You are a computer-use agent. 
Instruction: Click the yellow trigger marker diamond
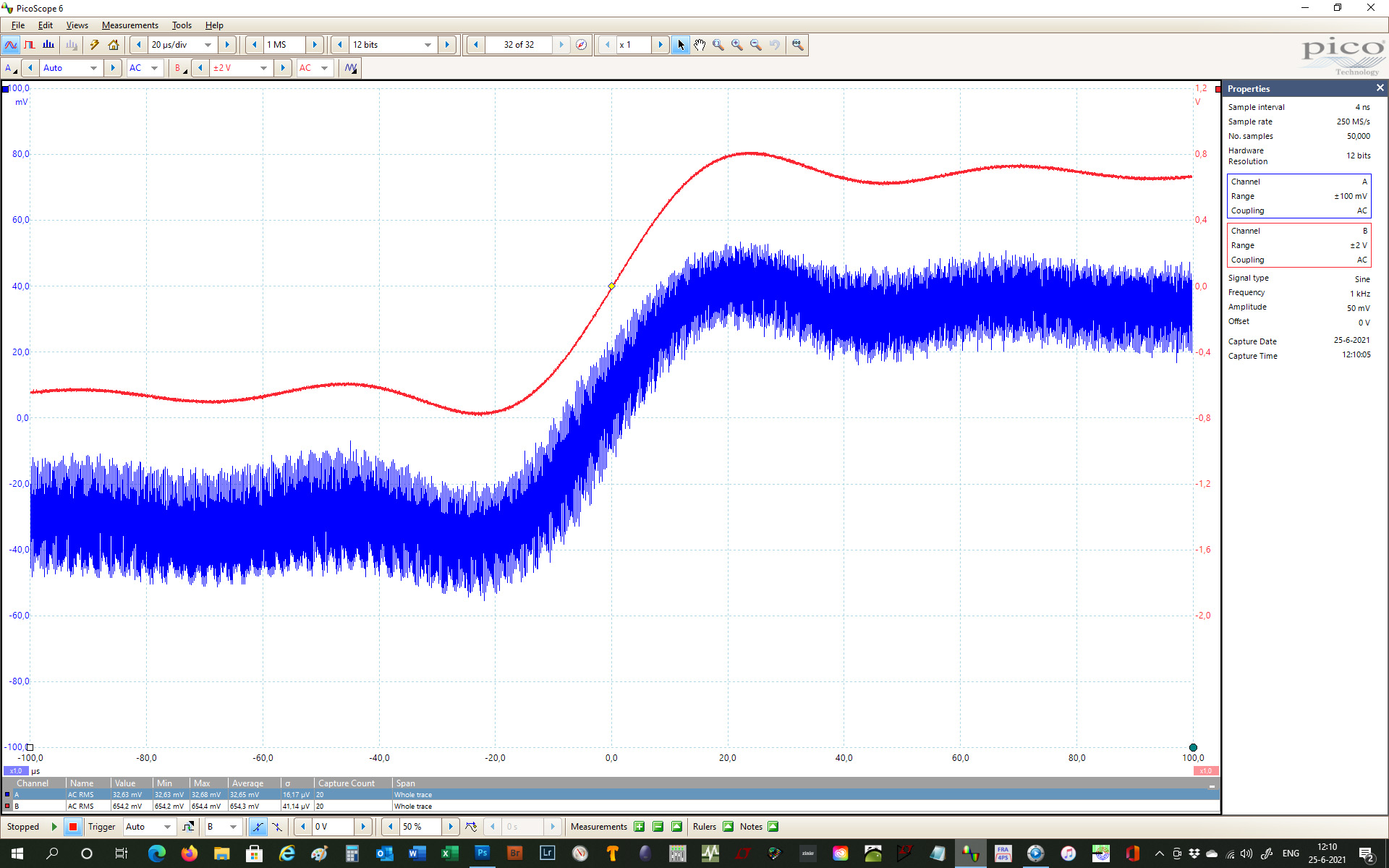pyautogui.click(x=611, y=286)
